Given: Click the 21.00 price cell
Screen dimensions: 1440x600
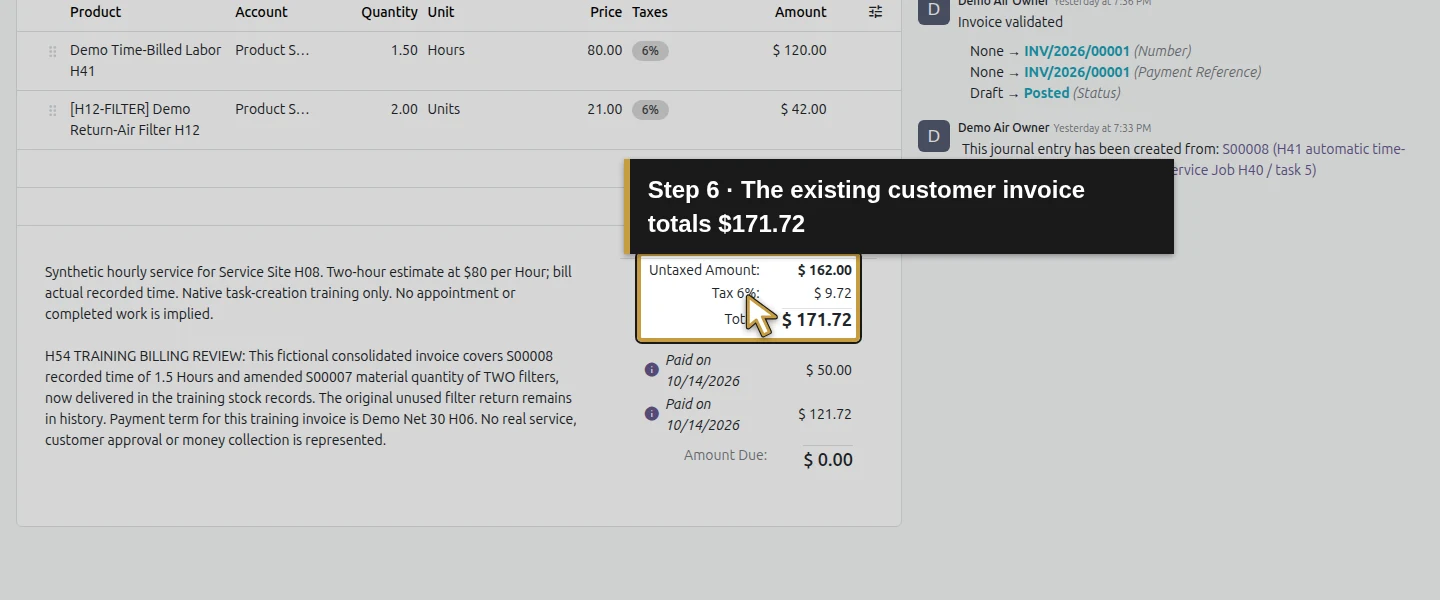Looking at the screenshot, I should tap(604, 109).
